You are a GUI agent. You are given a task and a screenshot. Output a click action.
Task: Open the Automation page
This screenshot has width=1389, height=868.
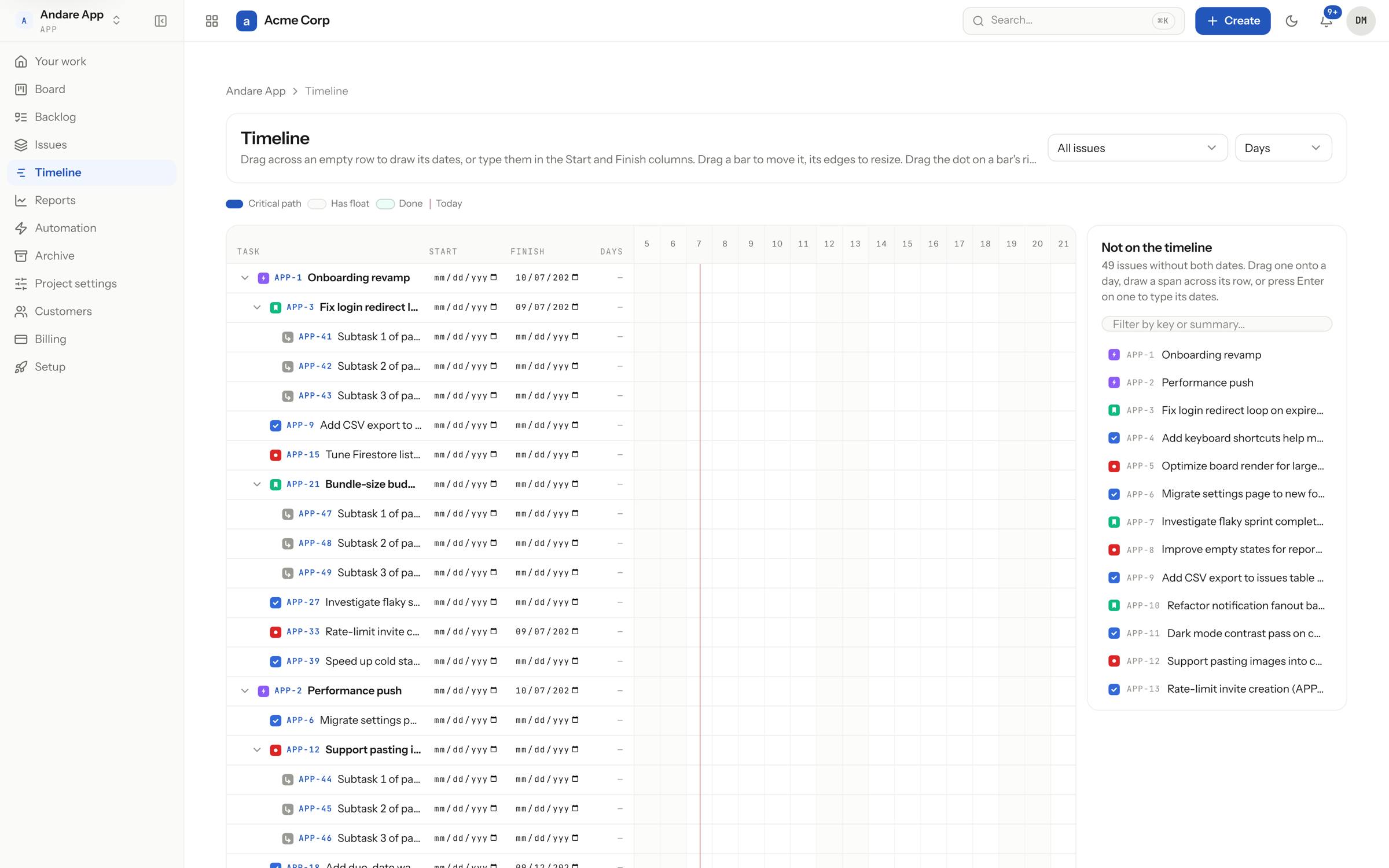[91, 228]
